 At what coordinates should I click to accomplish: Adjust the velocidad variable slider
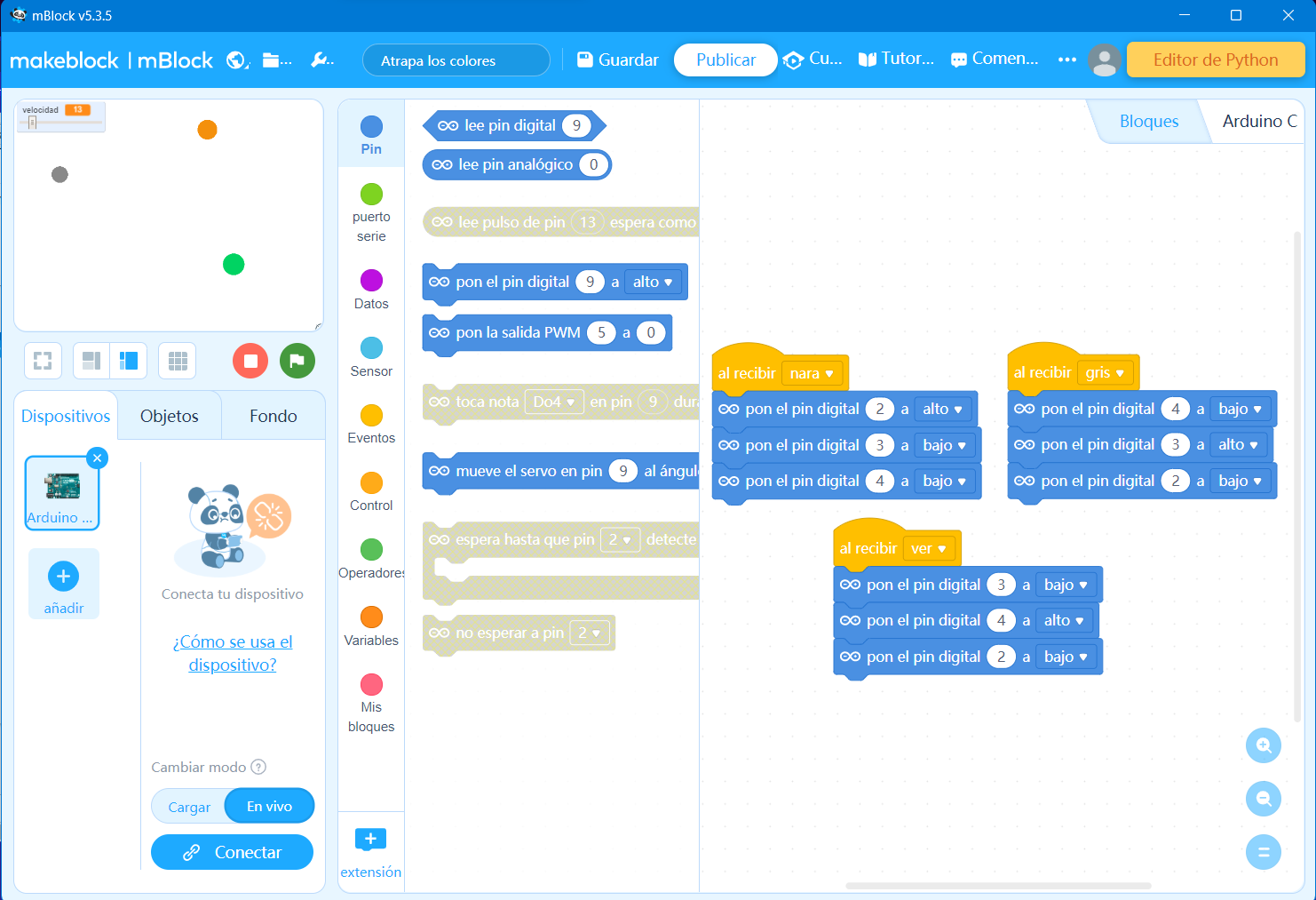click(x=33, y=123)
